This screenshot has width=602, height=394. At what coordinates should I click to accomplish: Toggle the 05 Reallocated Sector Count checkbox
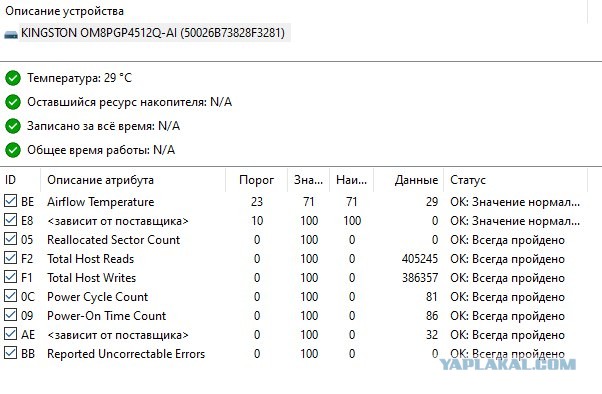[x=10, y=239]
